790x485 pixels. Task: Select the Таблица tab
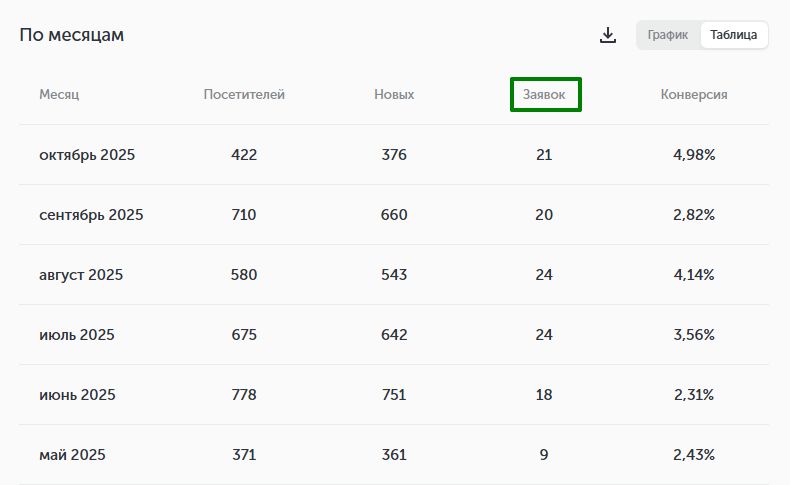[734, 35]
